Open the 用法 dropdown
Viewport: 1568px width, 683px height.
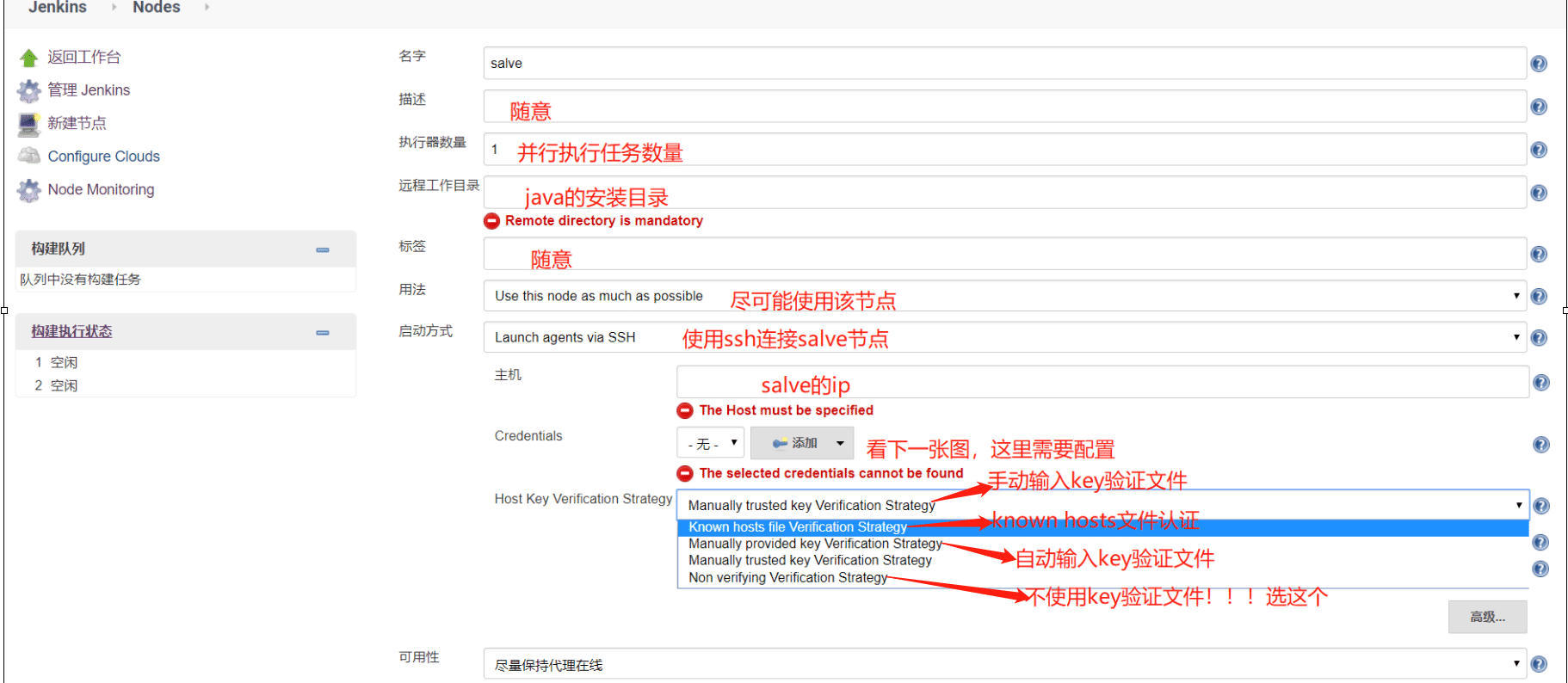click(x=1004, y=296)
